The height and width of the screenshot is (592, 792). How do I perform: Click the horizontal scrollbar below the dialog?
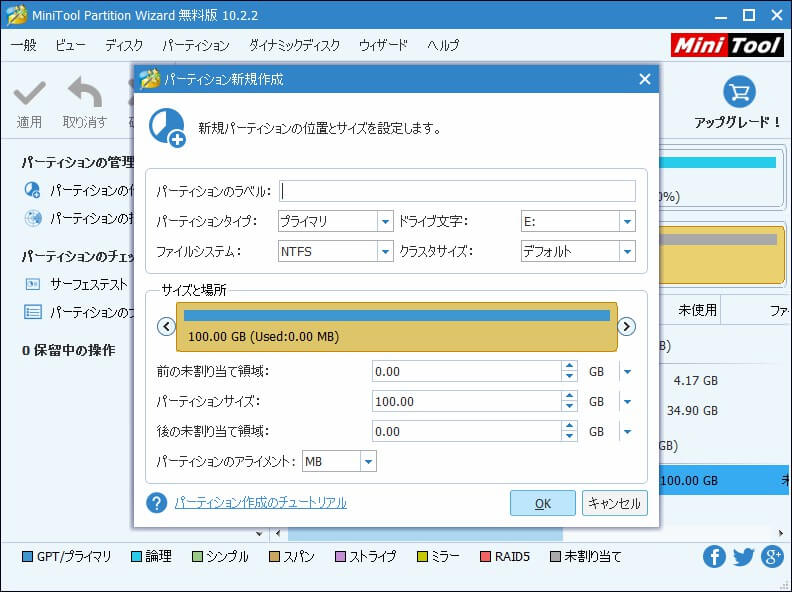[425, 533]
